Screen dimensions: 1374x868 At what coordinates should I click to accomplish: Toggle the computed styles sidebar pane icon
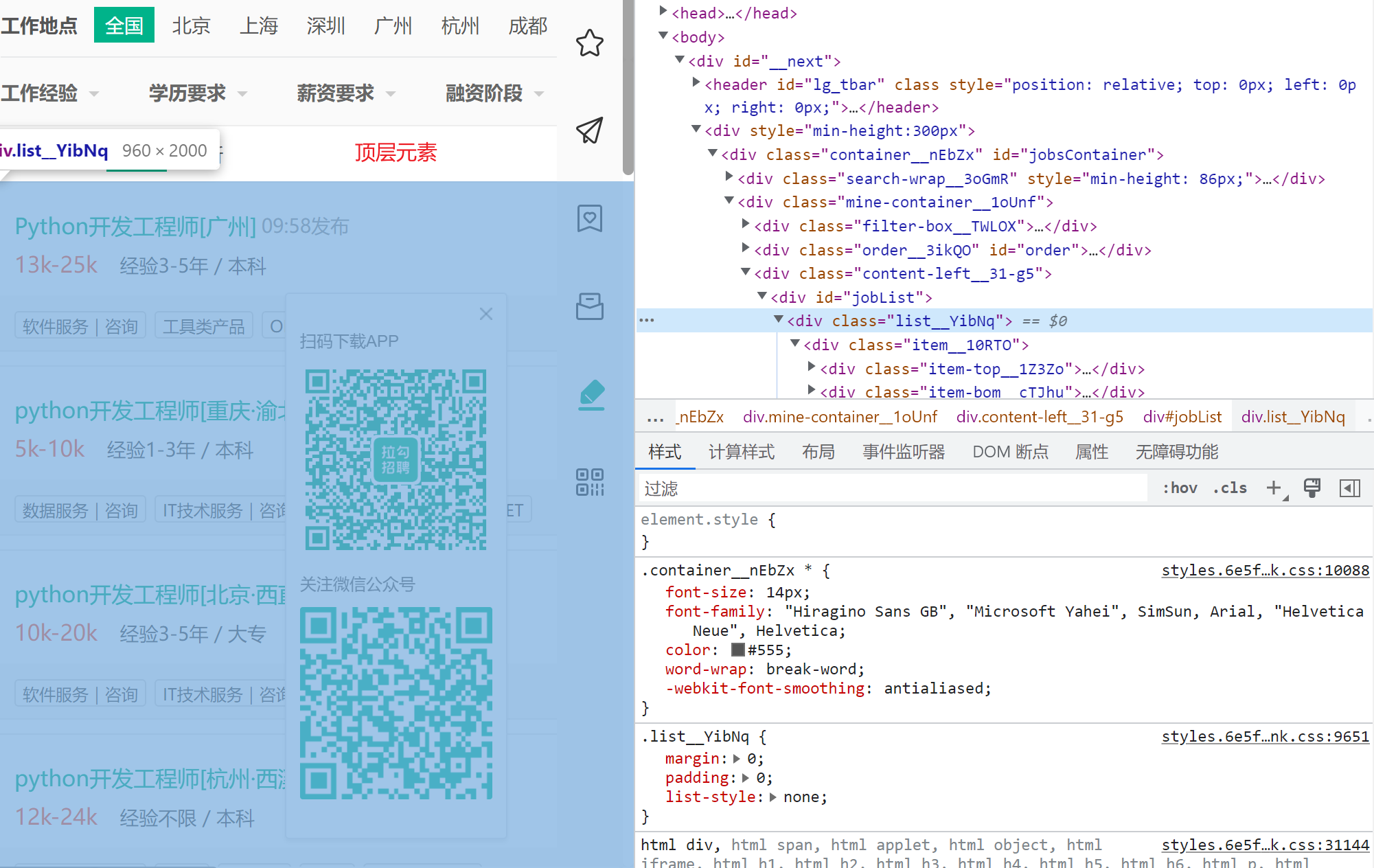(x=1349, y=488)
